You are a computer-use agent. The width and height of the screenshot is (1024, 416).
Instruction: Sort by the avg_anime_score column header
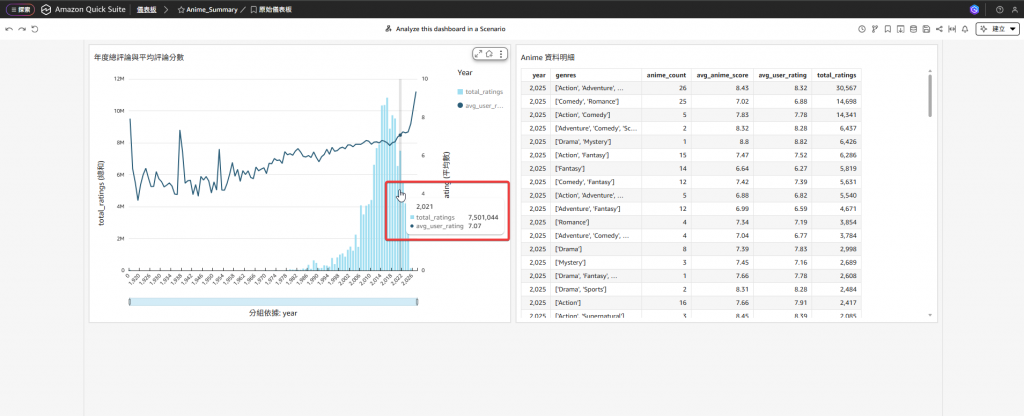point(722,75)
